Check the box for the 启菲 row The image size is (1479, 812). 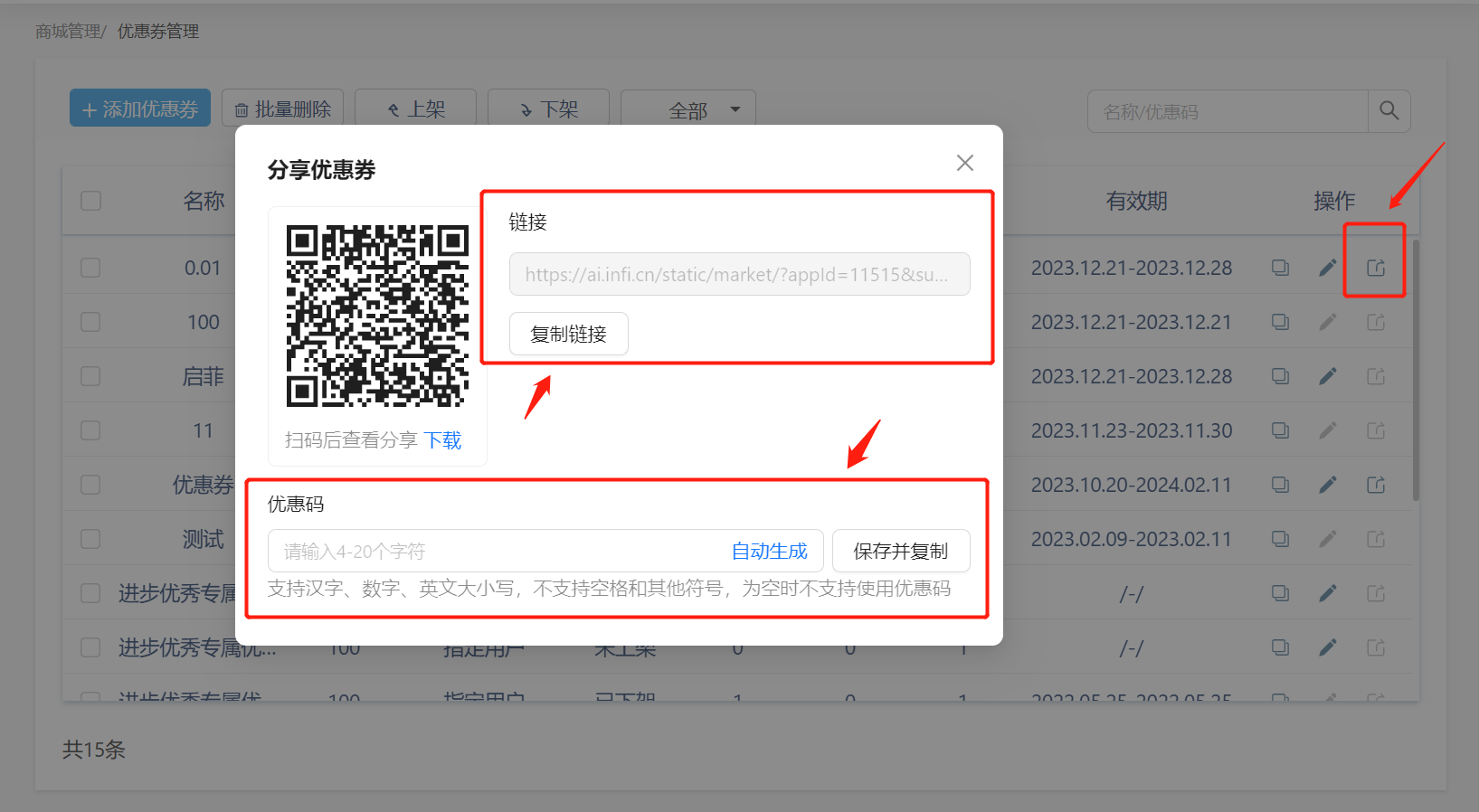click(x=90, y=376)
